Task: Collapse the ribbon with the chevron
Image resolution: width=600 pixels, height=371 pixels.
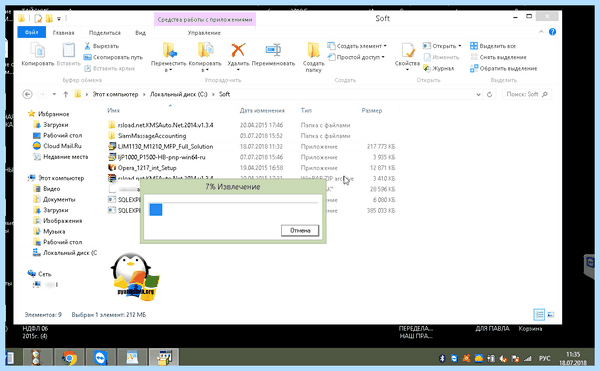Action: 541,32
